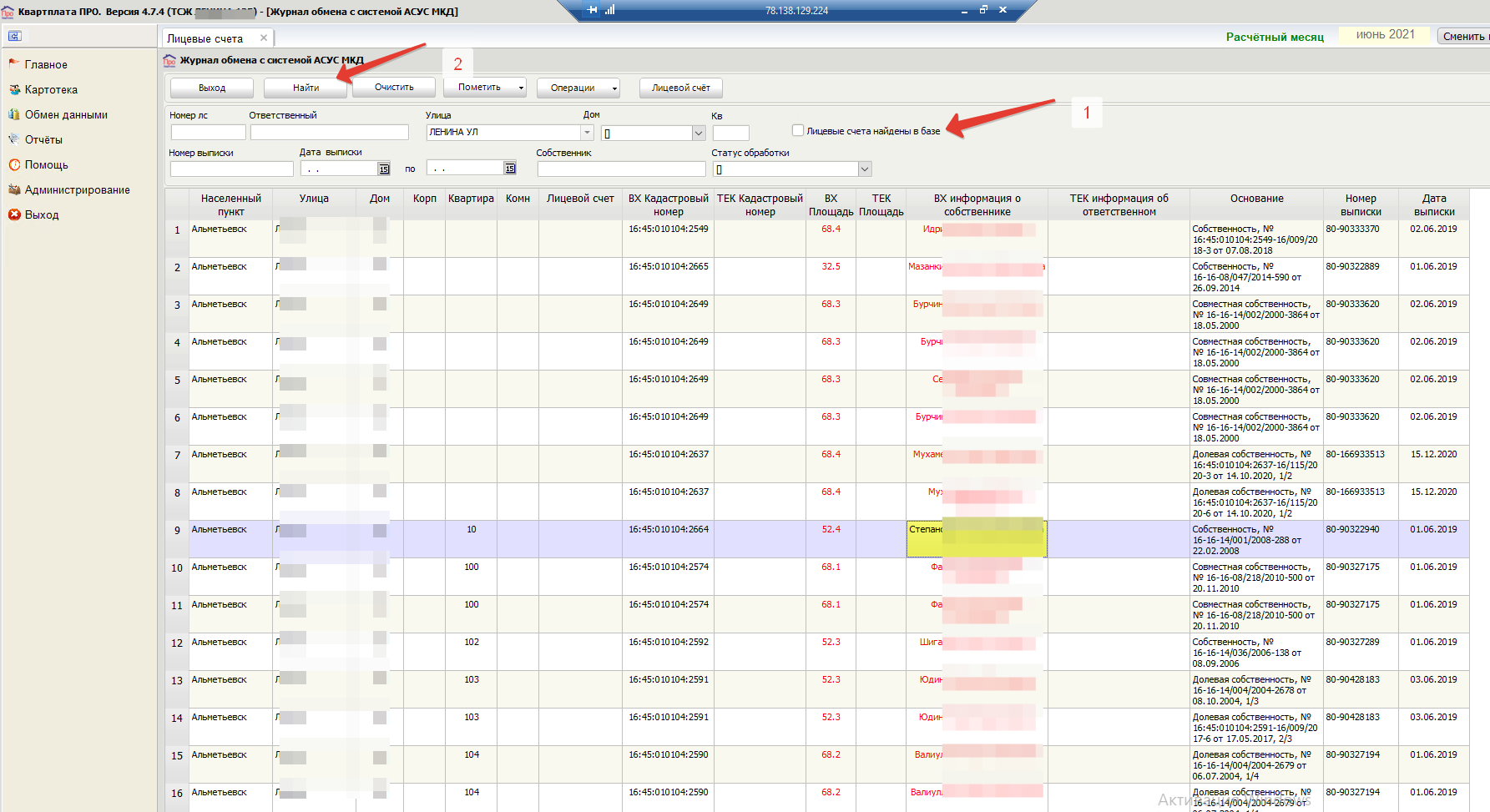Focus the Собственник input field
The width and height of the screenshot is (1490, 812).
point(621,169)
